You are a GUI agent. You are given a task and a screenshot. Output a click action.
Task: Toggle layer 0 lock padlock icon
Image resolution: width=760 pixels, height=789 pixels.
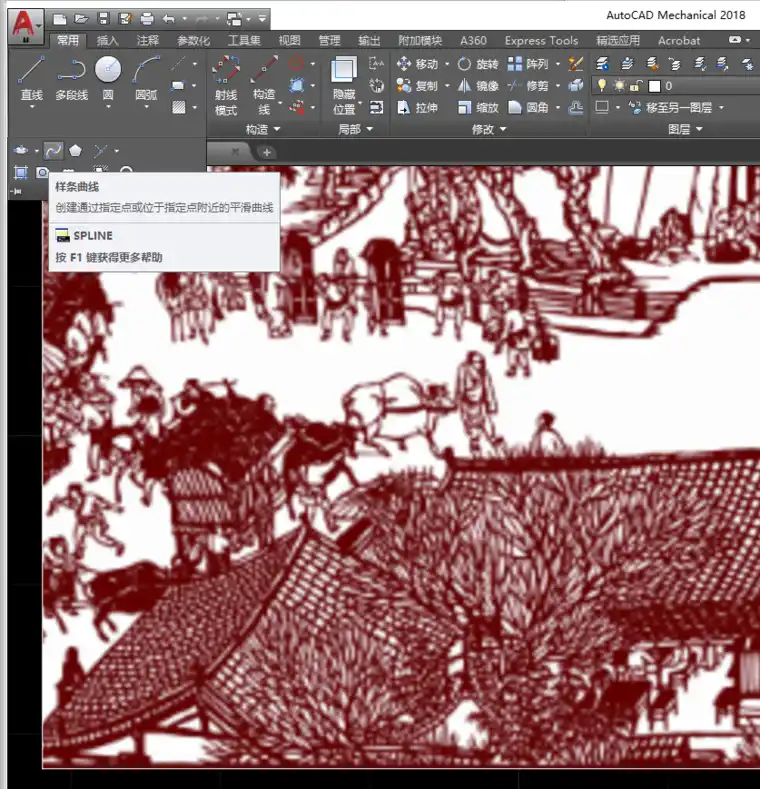636,86
